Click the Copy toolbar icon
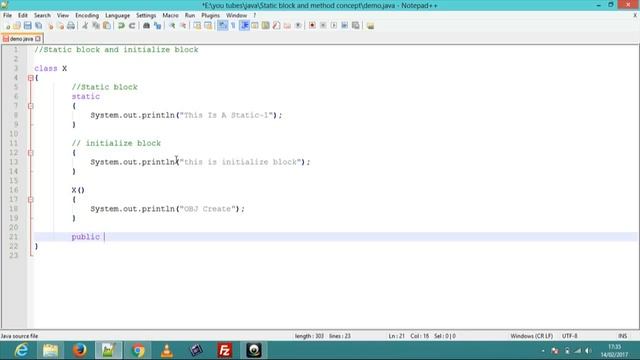The image size is (640, 360). (96, 26)
